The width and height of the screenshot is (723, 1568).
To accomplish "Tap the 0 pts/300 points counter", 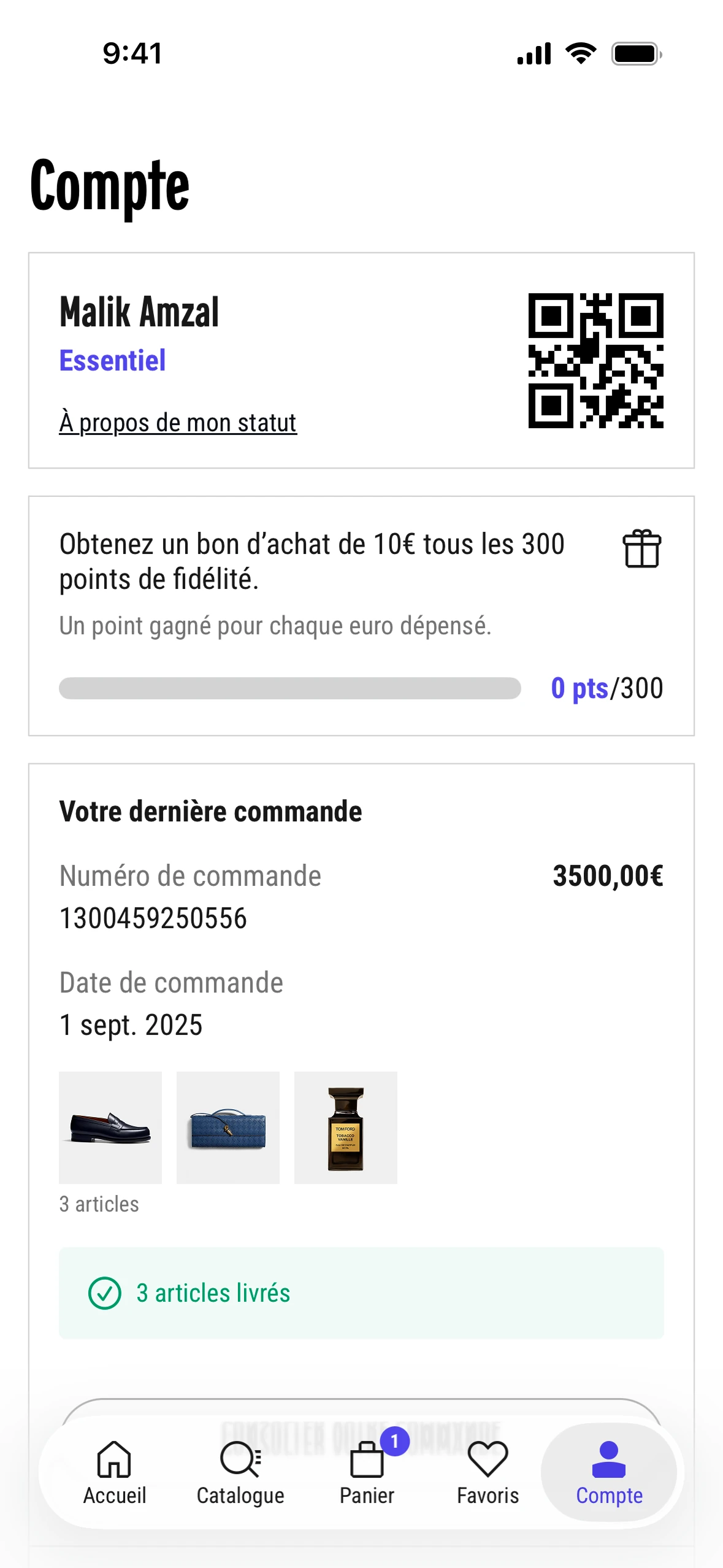I will tap(606, 688).
